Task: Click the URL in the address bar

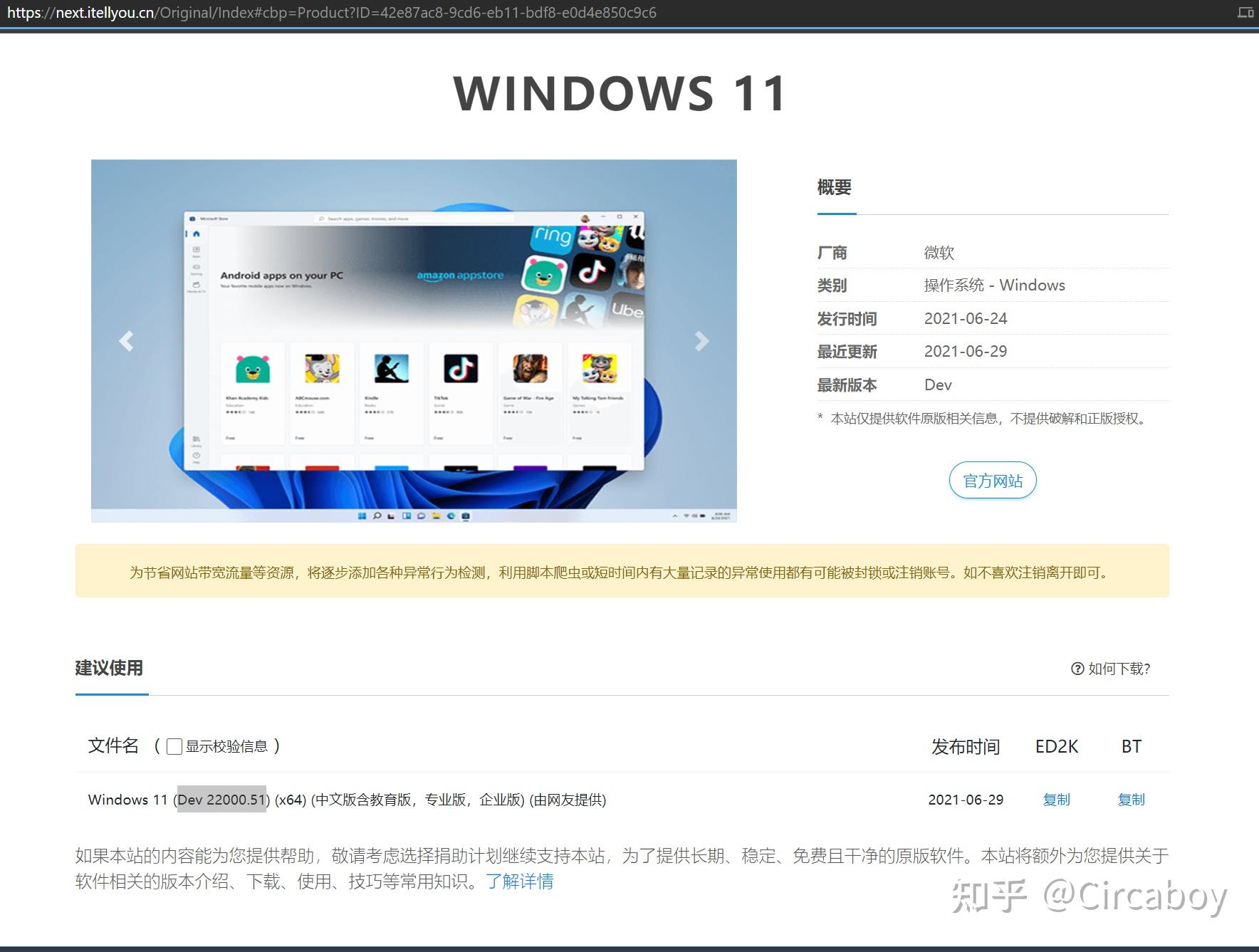Action: click(332, 13)
